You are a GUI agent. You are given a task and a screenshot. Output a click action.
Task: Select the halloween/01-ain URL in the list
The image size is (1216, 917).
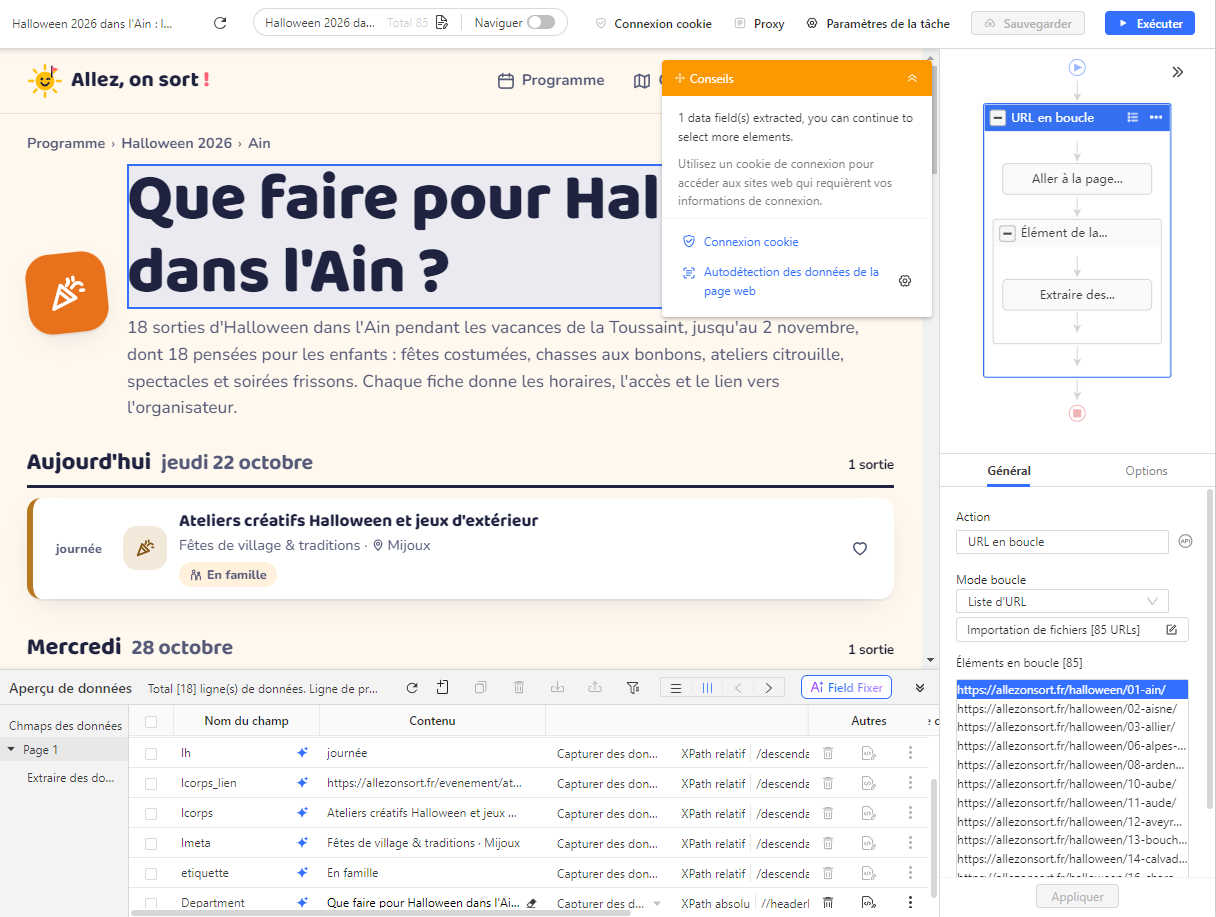coord(1072,689)
